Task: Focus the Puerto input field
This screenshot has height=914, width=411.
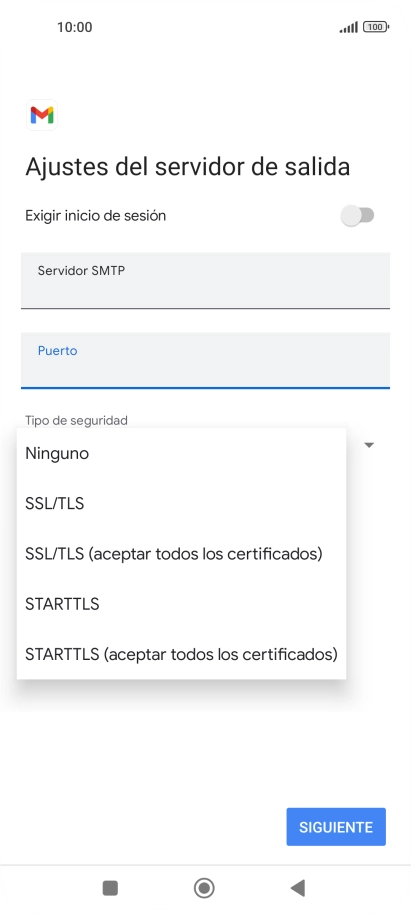Action: coord(205,360)
